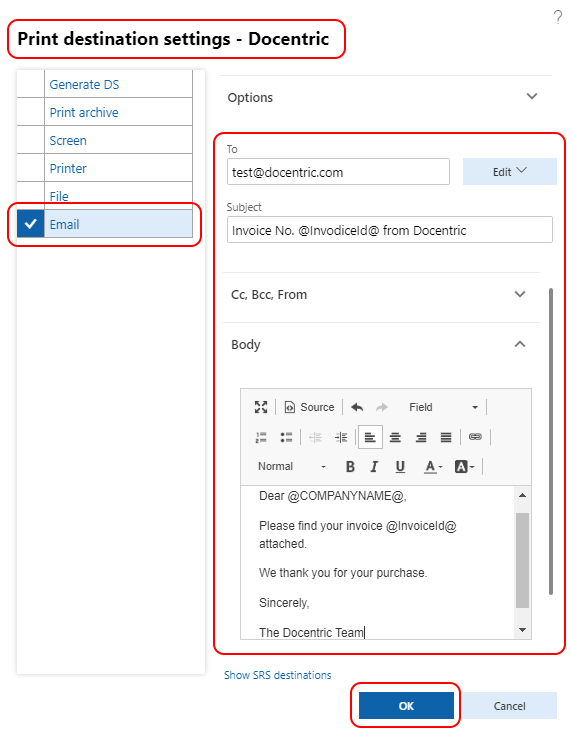Click the 'Dear @COMPANYNAME@,' line
The height and width of the screenshot is (737, 571).
point(333,496)
